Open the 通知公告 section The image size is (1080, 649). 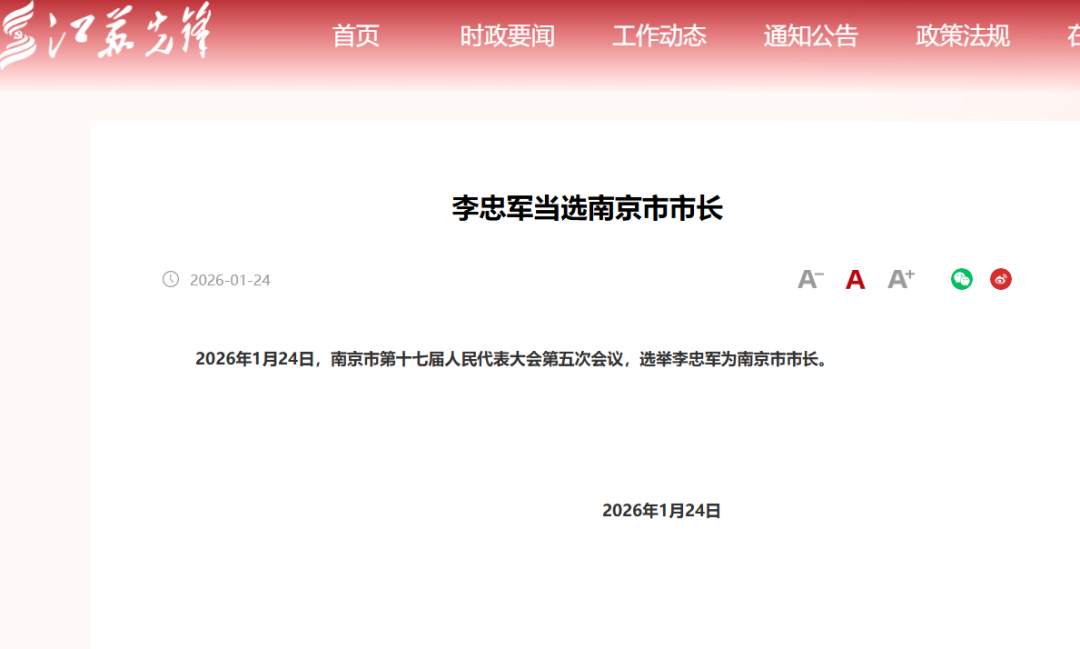coord(810,36)
